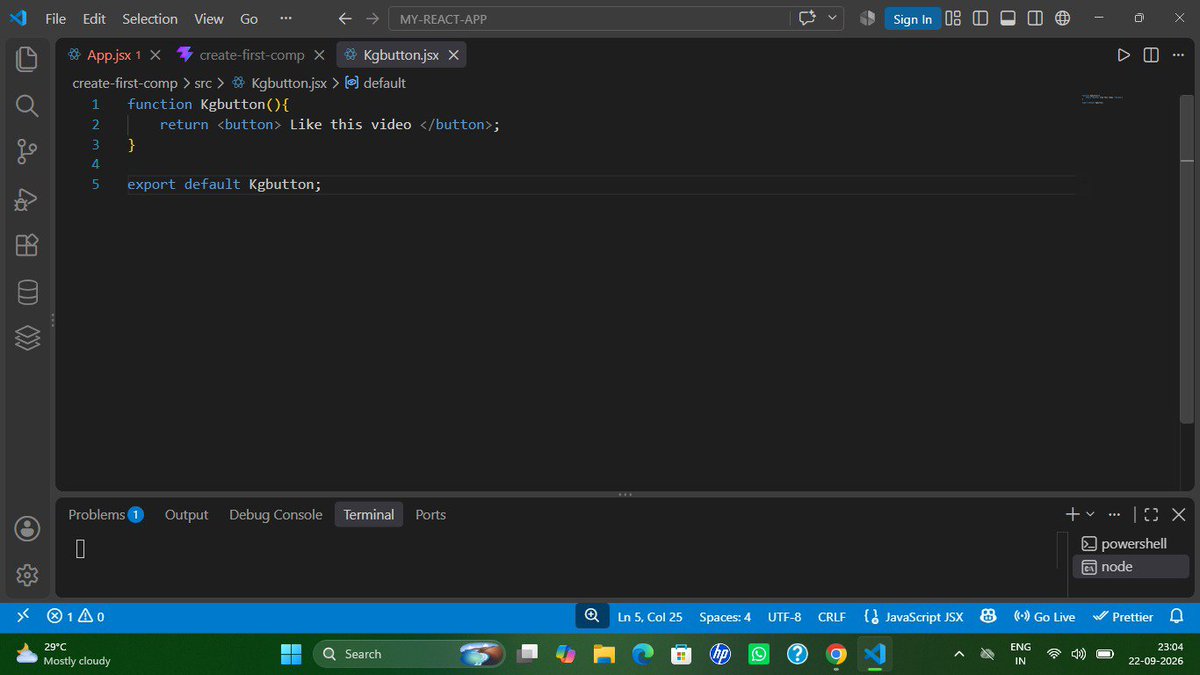Viewport: 1200px width, 675px height.
Task: Split the editor to the right
Action: click(1151, 55)
